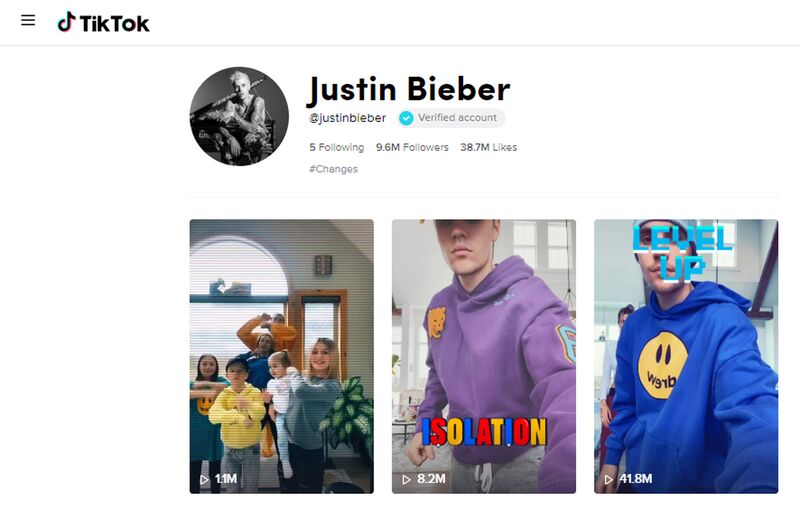The height and width of the screenshot is (510, 800).
Task: Click play icon on 41.8M video
Action: (x=608, y=479)
